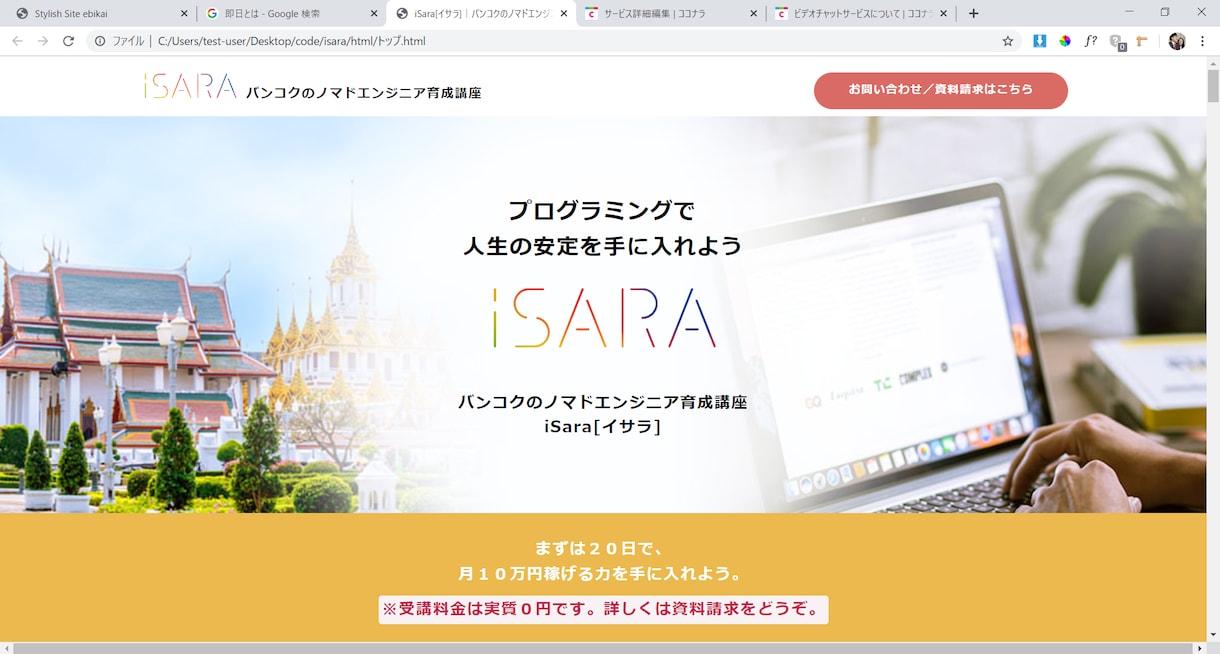Click heading プログラミングで

(601, 210)
